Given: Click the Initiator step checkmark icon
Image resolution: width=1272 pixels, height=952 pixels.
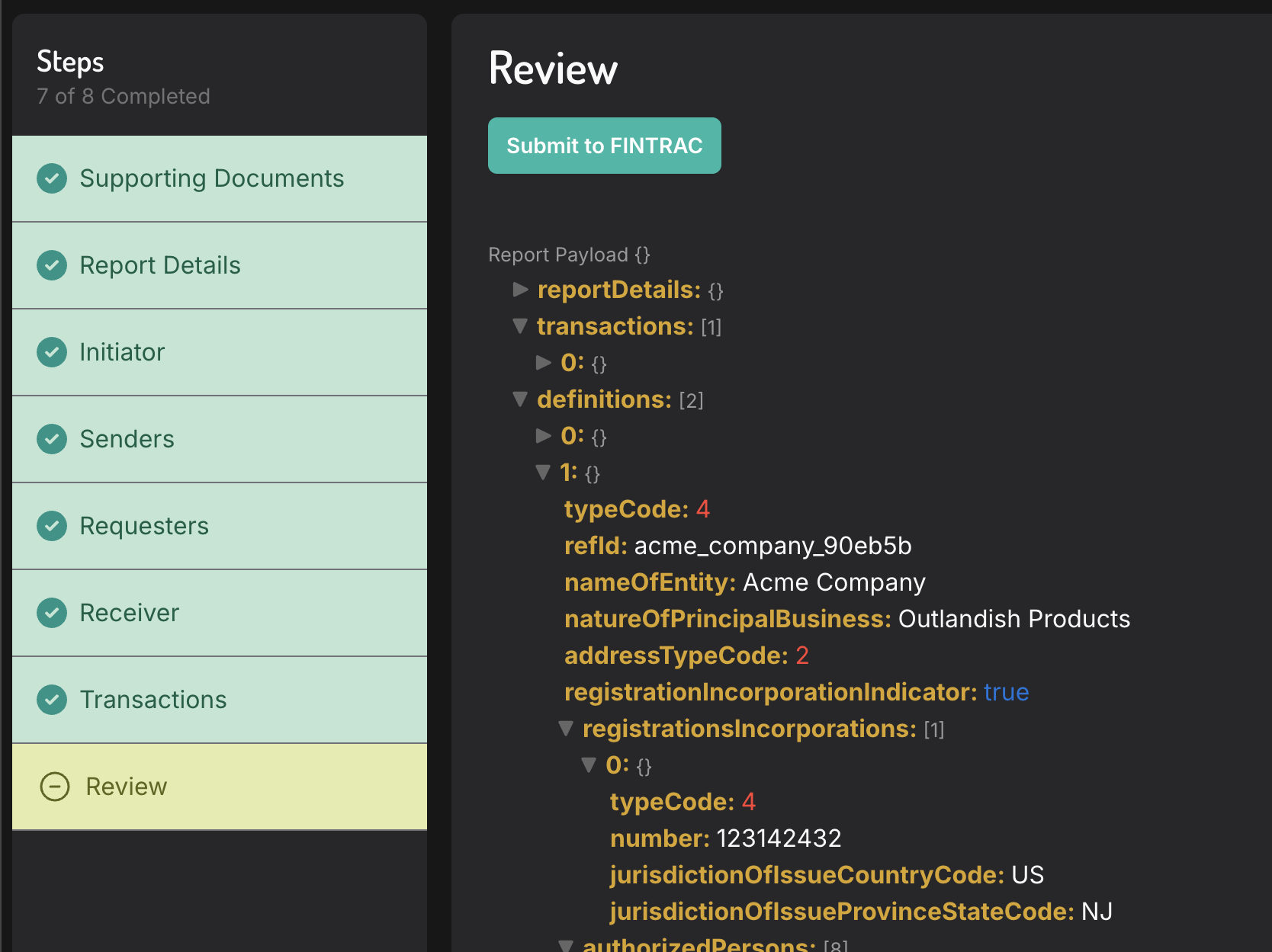Looking at the screenshot, I should point(52,352).
